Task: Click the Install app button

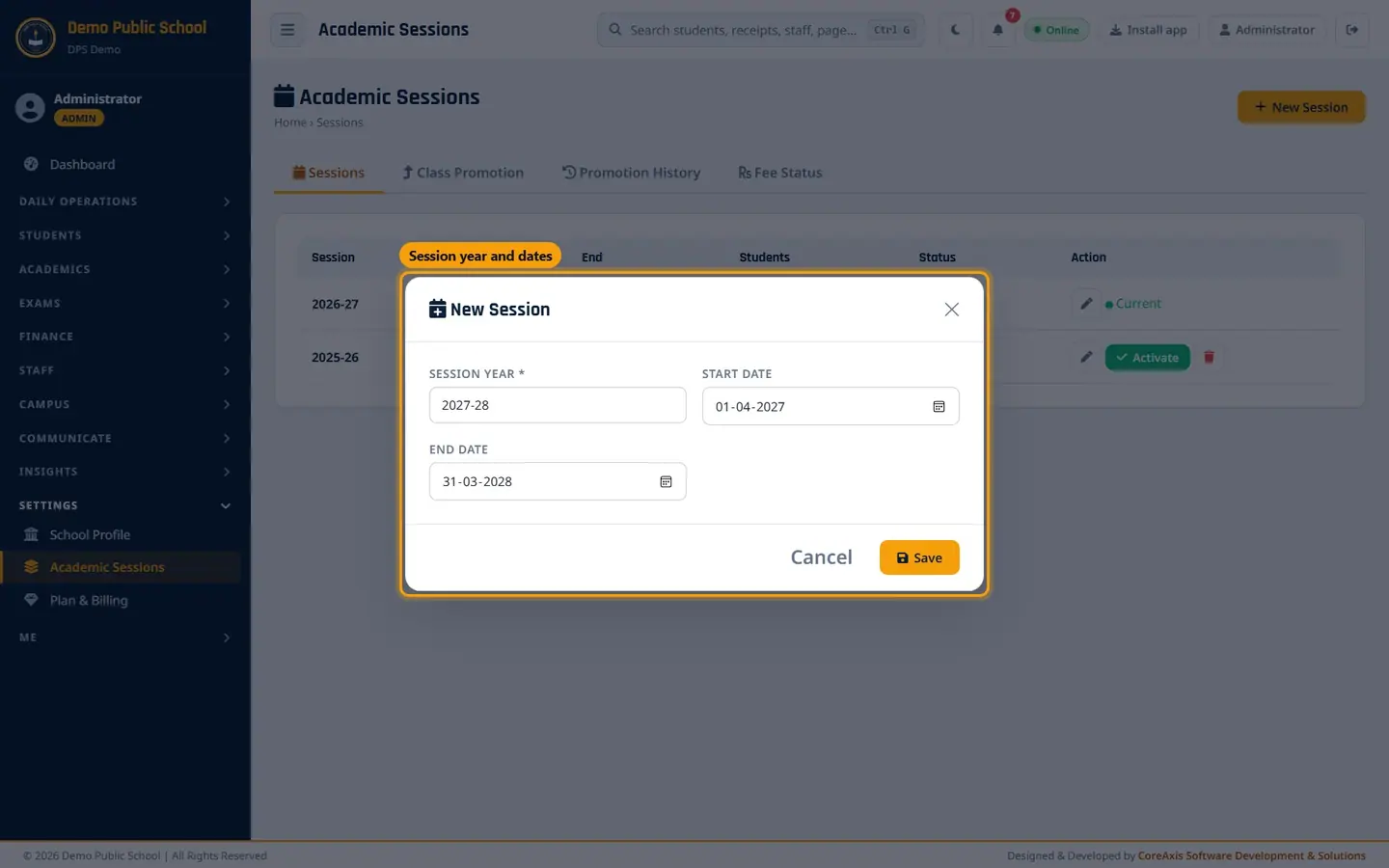Action: (1148, 30)
